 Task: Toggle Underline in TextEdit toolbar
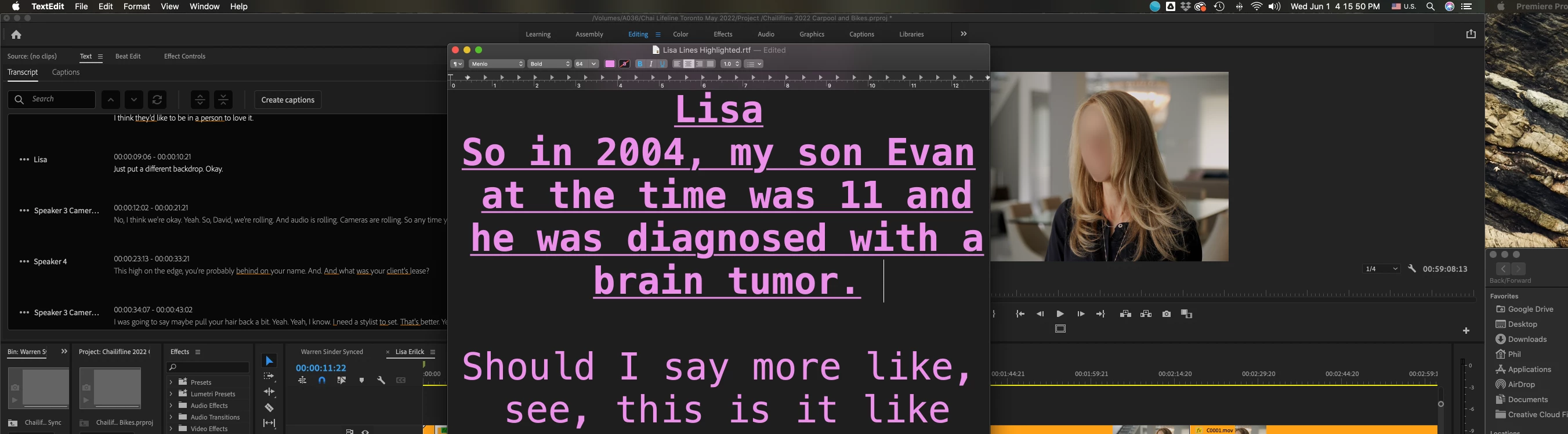coord(663,64)
